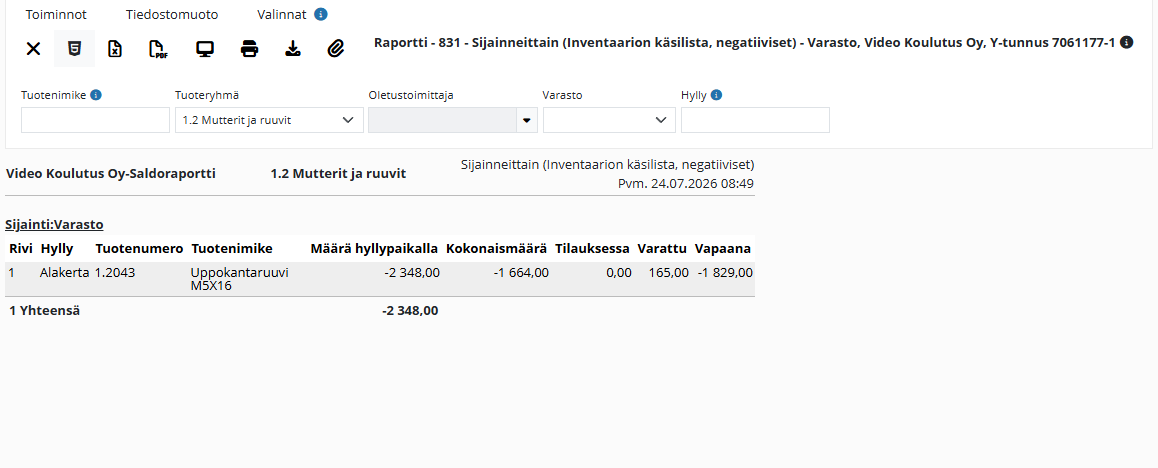
Task: Attach file with the paperclip icon
Action: (336, 49)
